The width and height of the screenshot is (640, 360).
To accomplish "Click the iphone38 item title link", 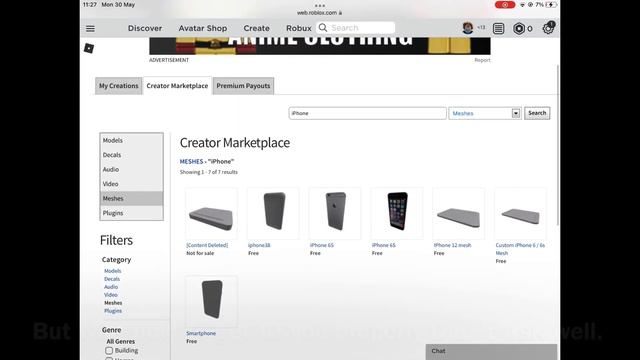I will [259, 245].
